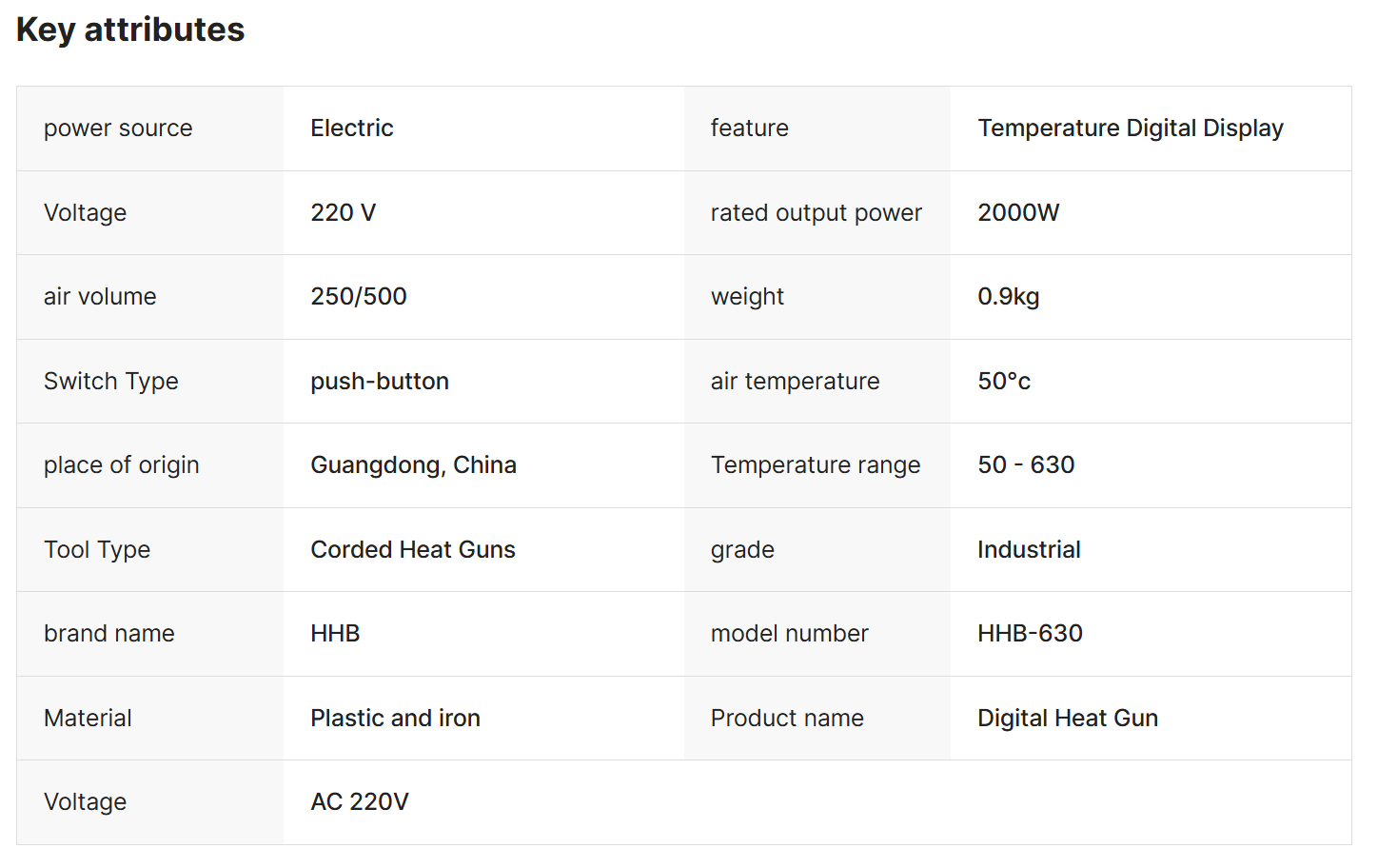Viewport: 1378px width, 868px height.
Task: Click the Key attributes heading
Action: 130,30
